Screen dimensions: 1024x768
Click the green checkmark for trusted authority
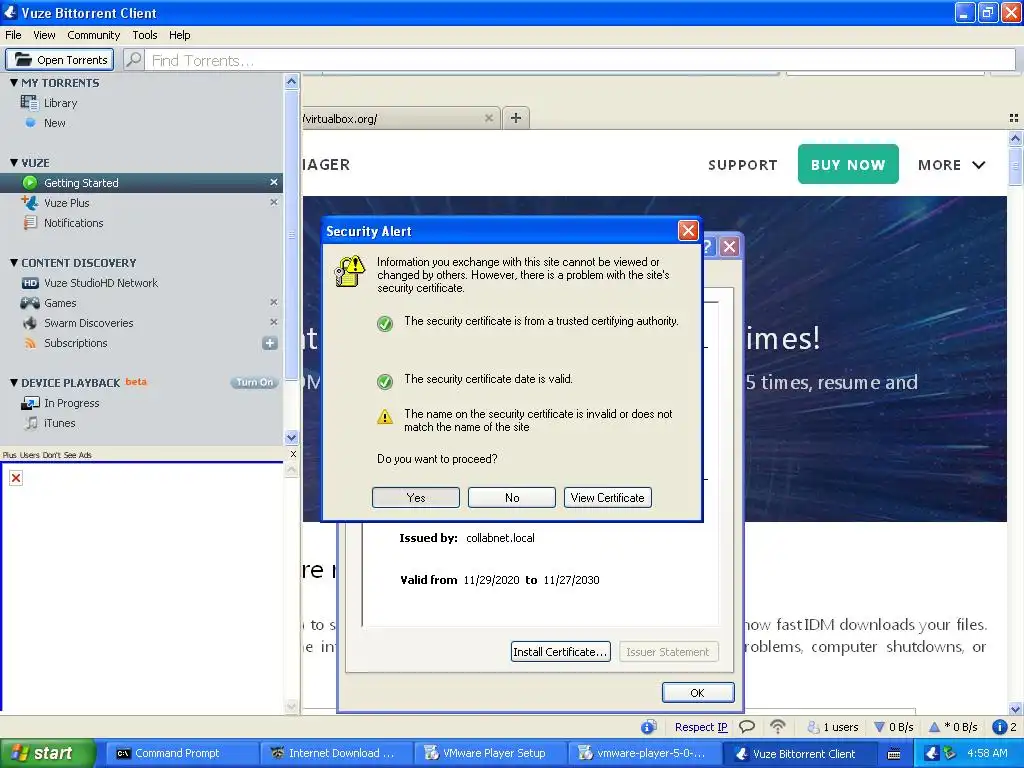tap(385, 323)
